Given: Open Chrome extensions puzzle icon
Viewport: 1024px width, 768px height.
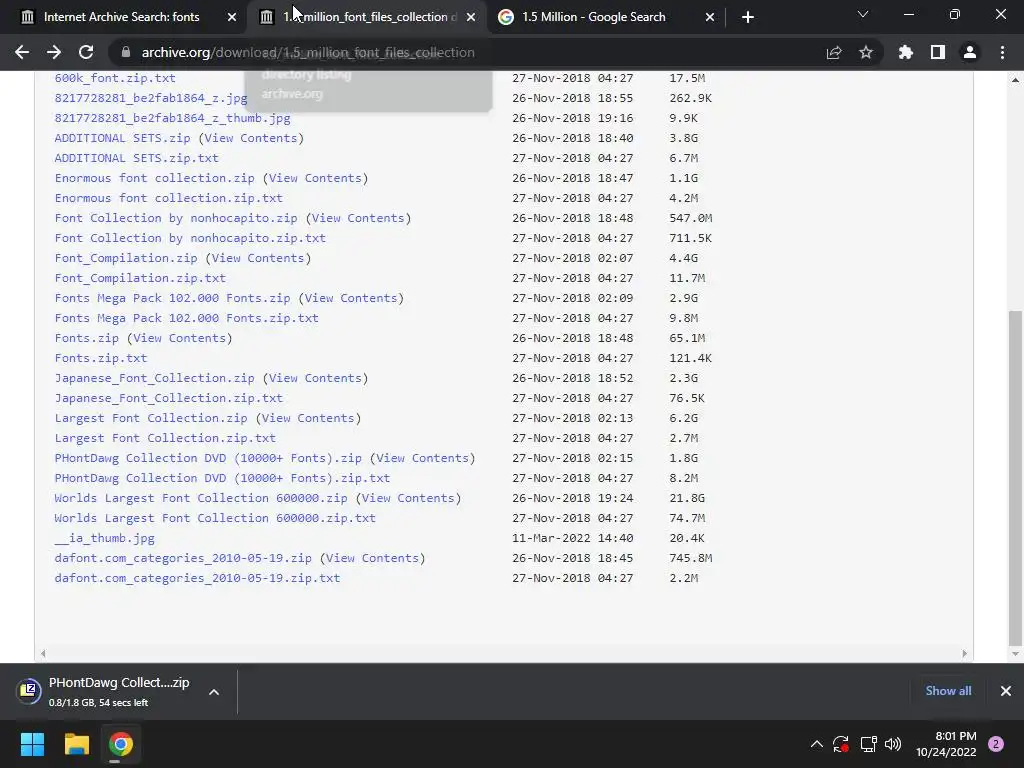Looking at the screenshot, I should [x=906, y=52].
